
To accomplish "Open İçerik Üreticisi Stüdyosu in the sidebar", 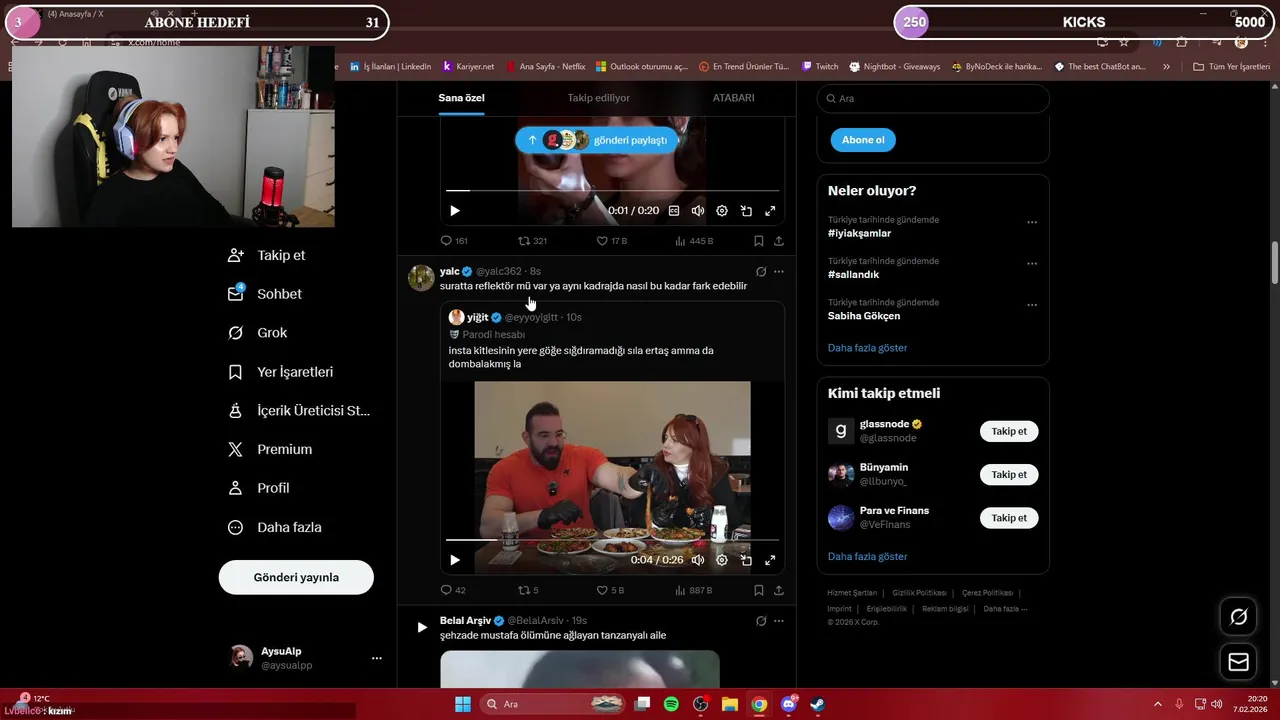I will coord(299,411).
